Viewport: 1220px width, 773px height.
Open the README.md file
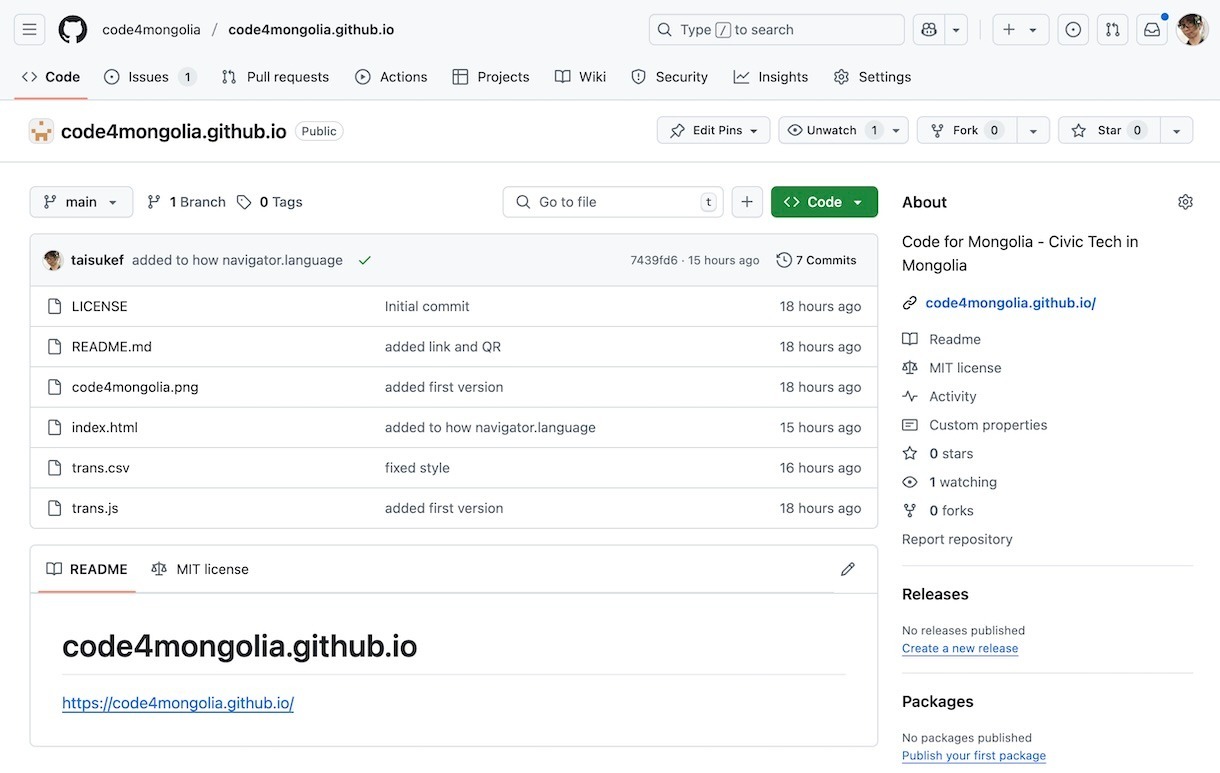coord(112,347)
